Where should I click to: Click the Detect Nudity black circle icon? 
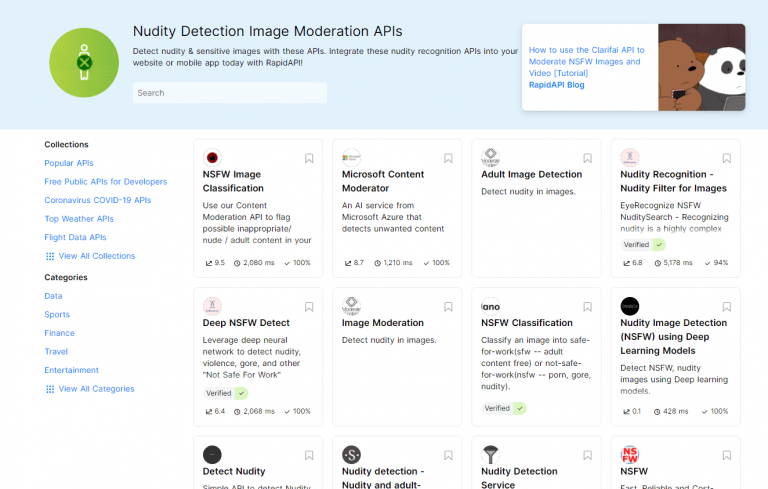[212, 454]
